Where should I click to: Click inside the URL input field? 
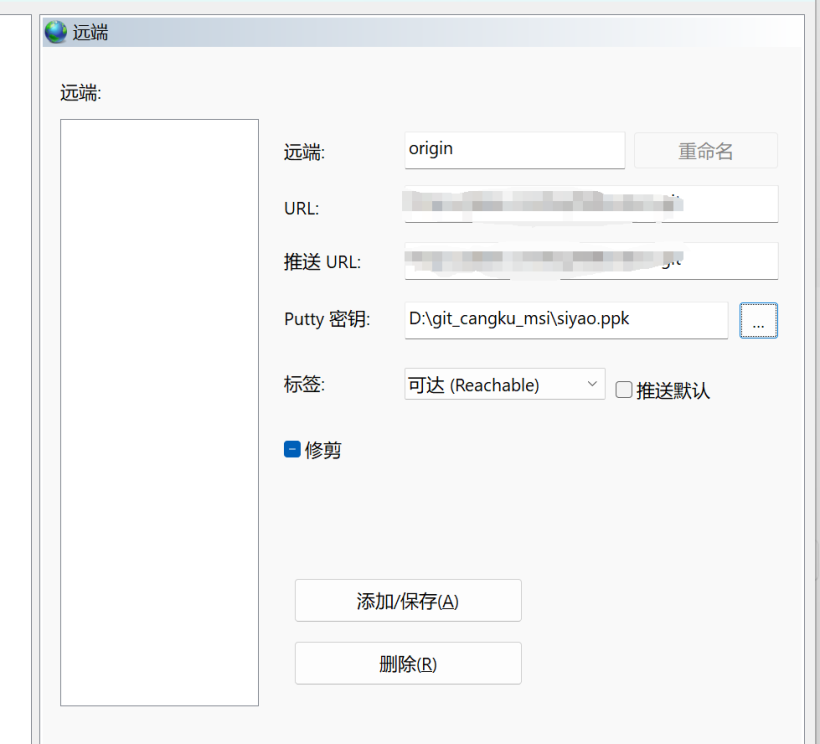(x=590, y=205)
